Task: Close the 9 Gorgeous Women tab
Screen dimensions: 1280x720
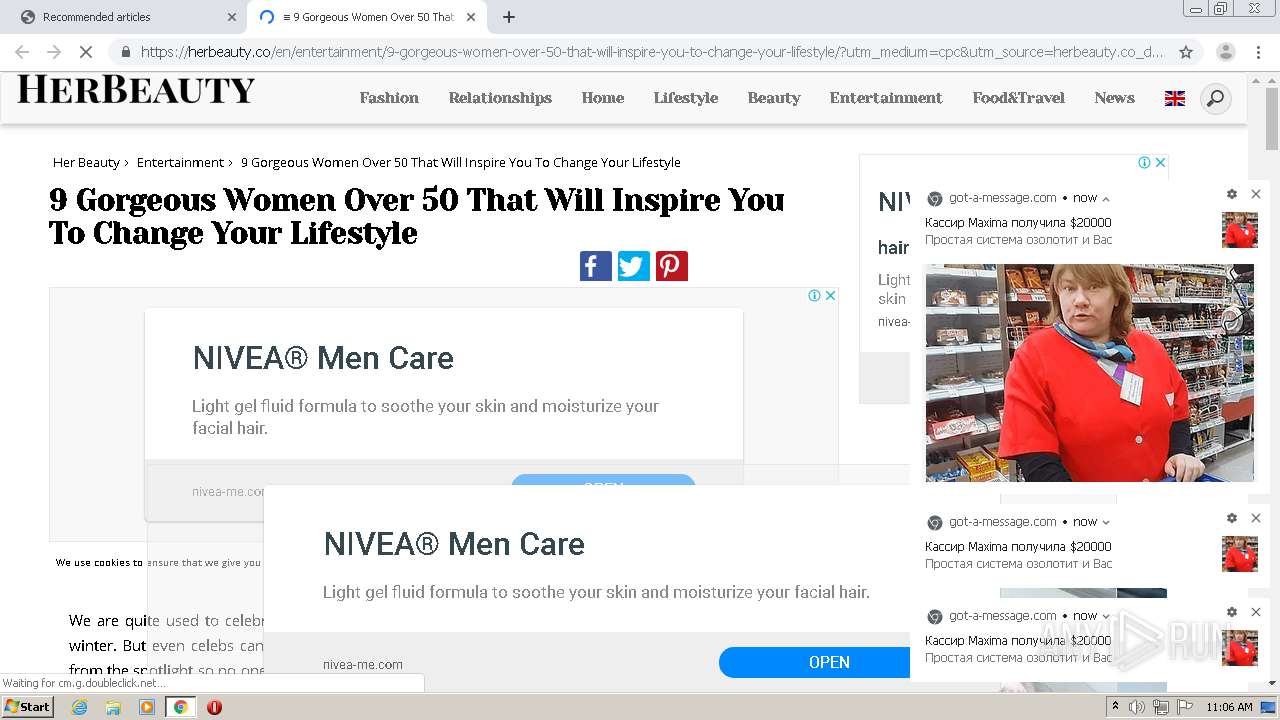Action: [x=471, y=17]
